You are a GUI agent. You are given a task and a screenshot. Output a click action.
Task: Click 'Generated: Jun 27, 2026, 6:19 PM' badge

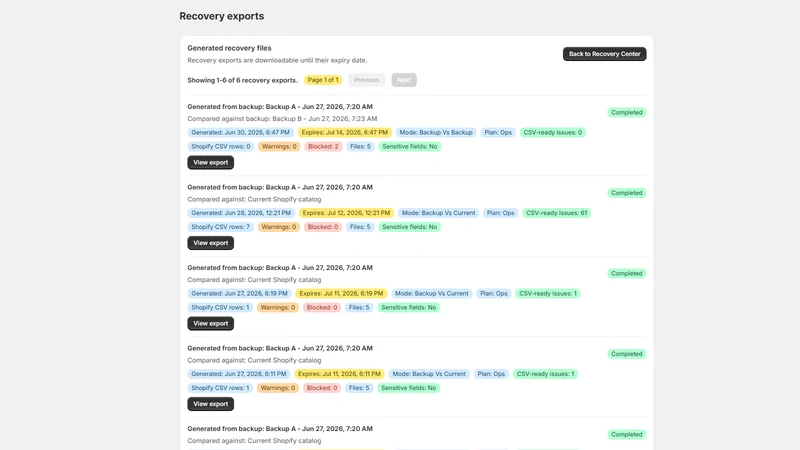pyautogui.click(x=239, y=294)
